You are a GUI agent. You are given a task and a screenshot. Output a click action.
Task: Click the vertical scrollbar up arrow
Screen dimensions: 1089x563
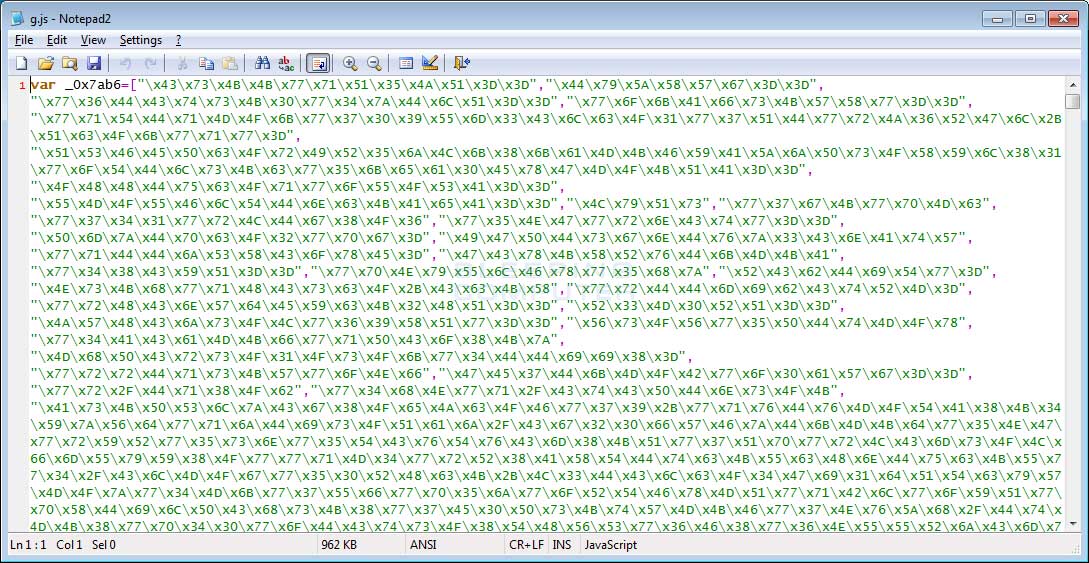tap(1073, 85)
